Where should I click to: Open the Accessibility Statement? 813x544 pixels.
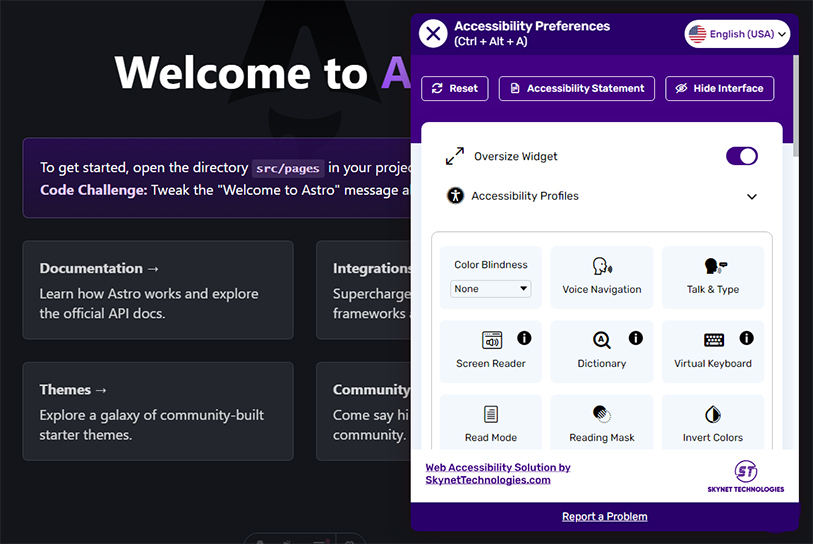(x=577, y=89)
